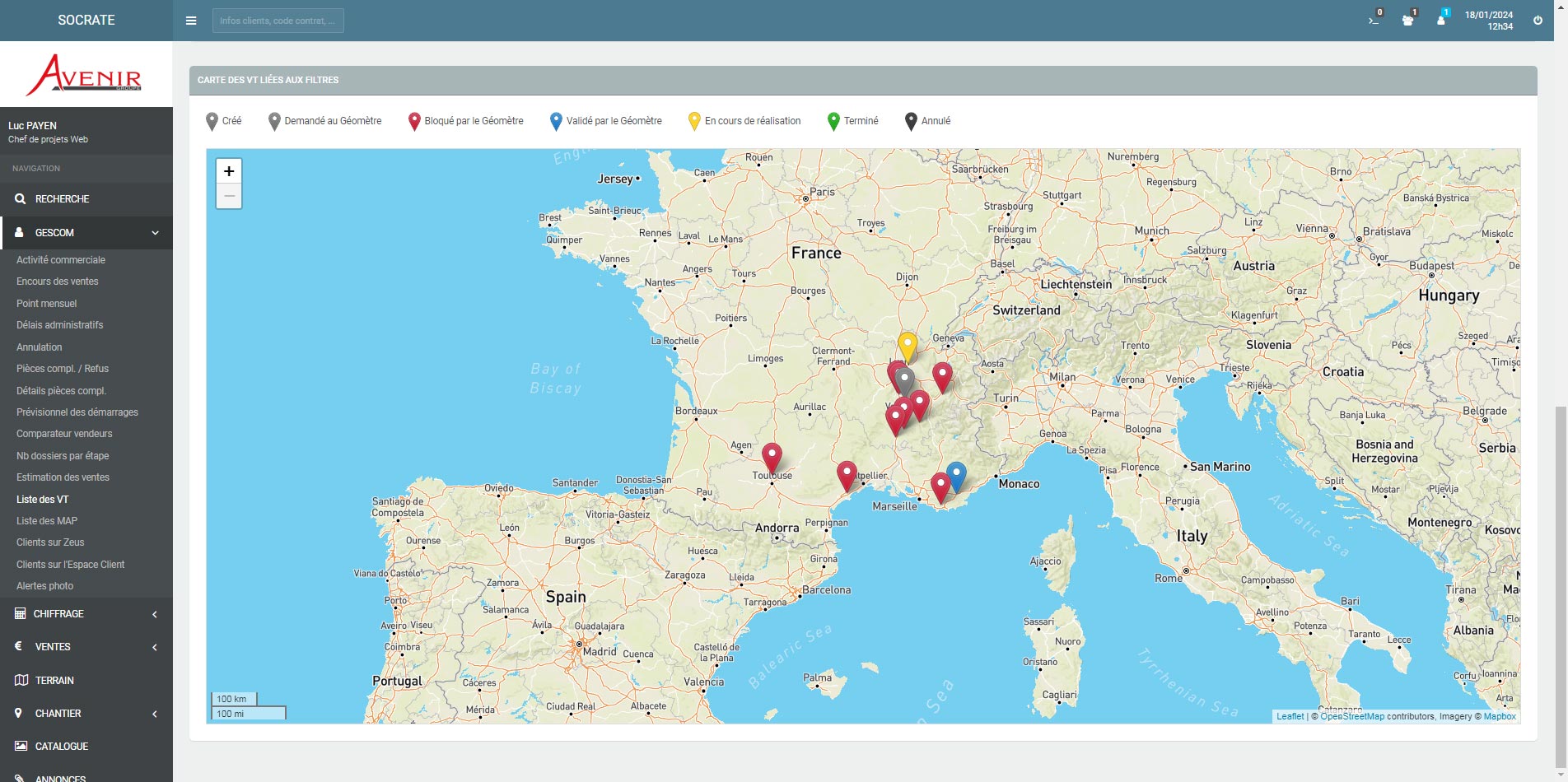Click the blue map marker near Monaco
Viewport: 1568px width, 782px height.
click(956, 474)
